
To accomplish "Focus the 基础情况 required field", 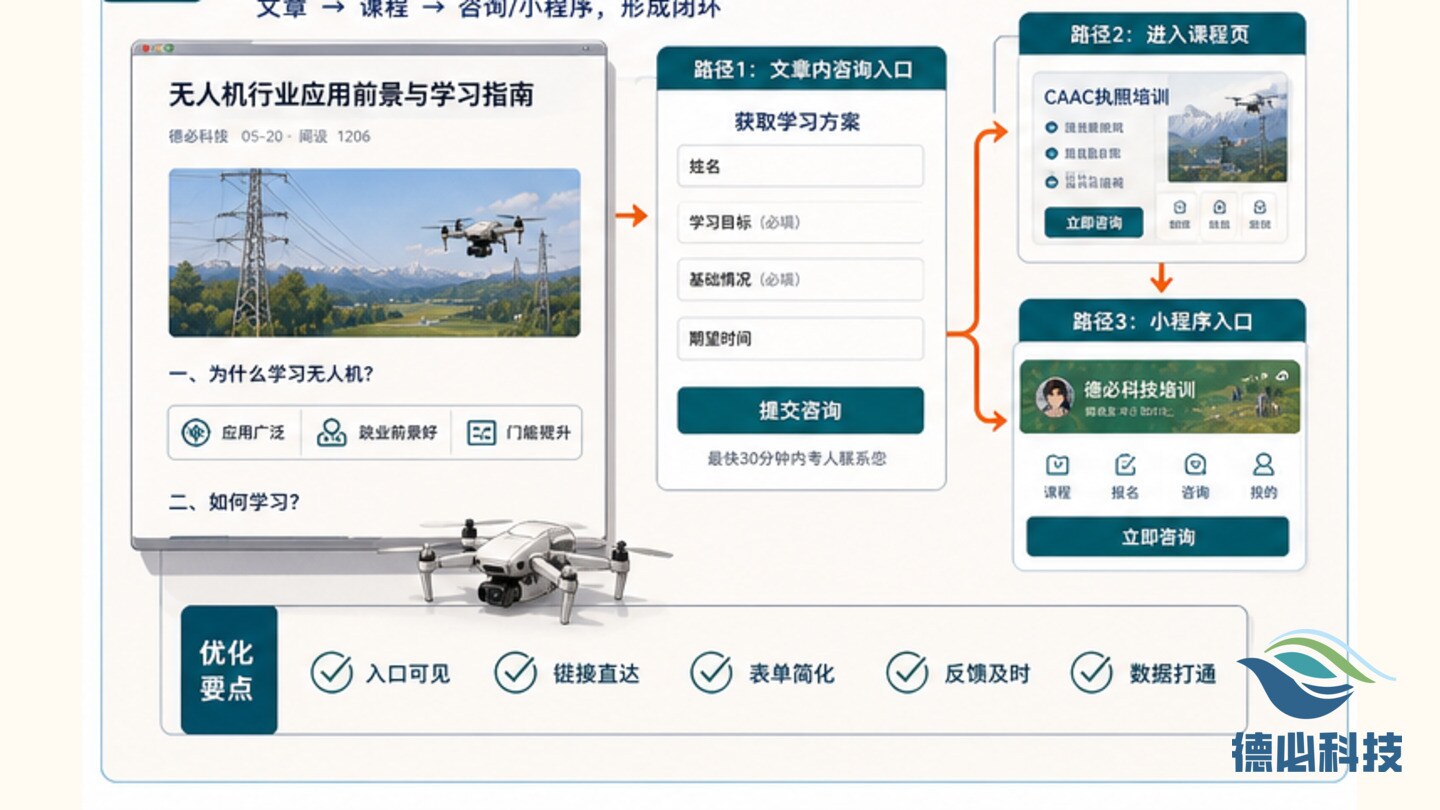I will (x=800, y=280).
